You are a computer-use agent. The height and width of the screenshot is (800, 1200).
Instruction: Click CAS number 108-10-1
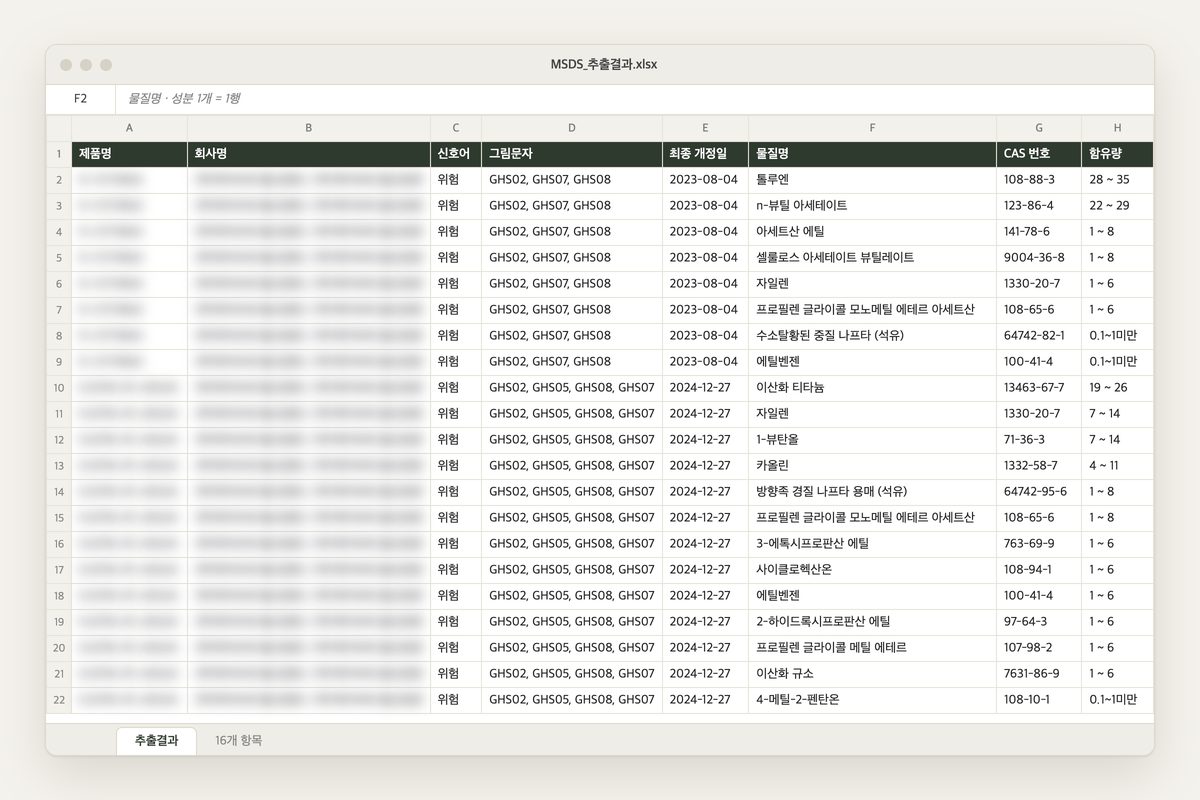[x=1039, y=700]
